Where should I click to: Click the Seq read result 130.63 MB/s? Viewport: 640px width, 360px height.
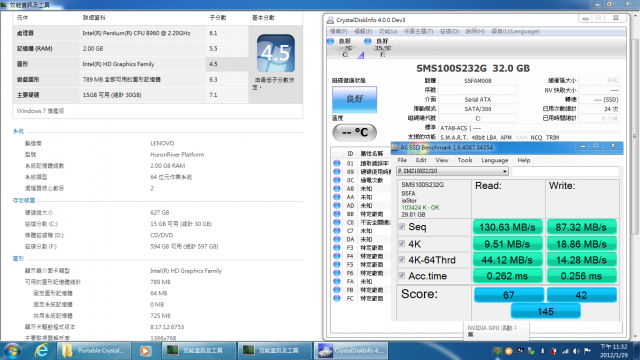[x=507, y=227]
